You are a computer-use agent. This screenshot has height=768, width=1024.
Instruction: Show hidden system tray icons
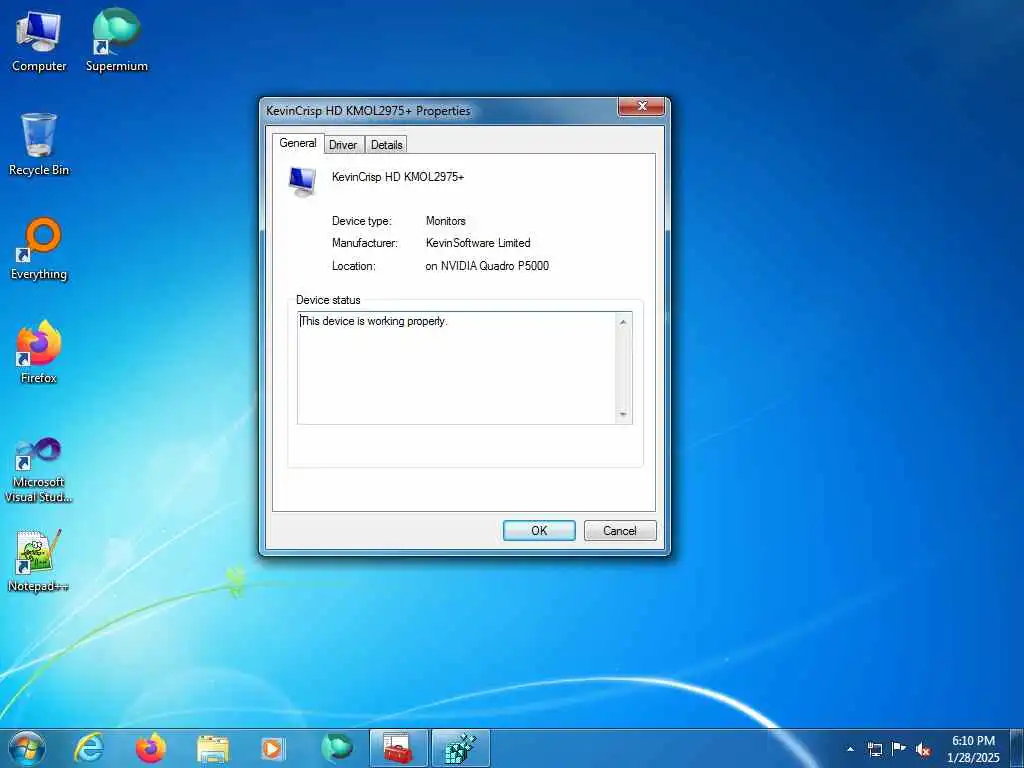(x=850, y=749)
